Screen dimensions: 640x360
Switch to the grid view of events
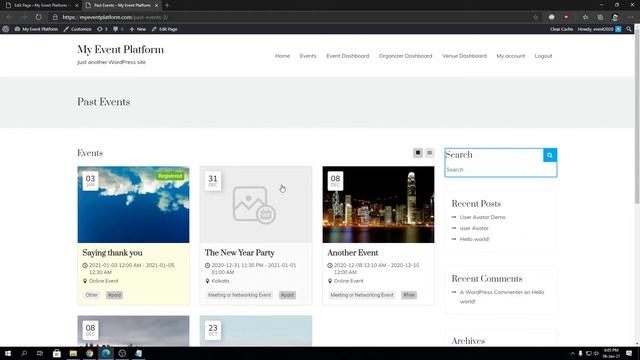tap(418, 153)
